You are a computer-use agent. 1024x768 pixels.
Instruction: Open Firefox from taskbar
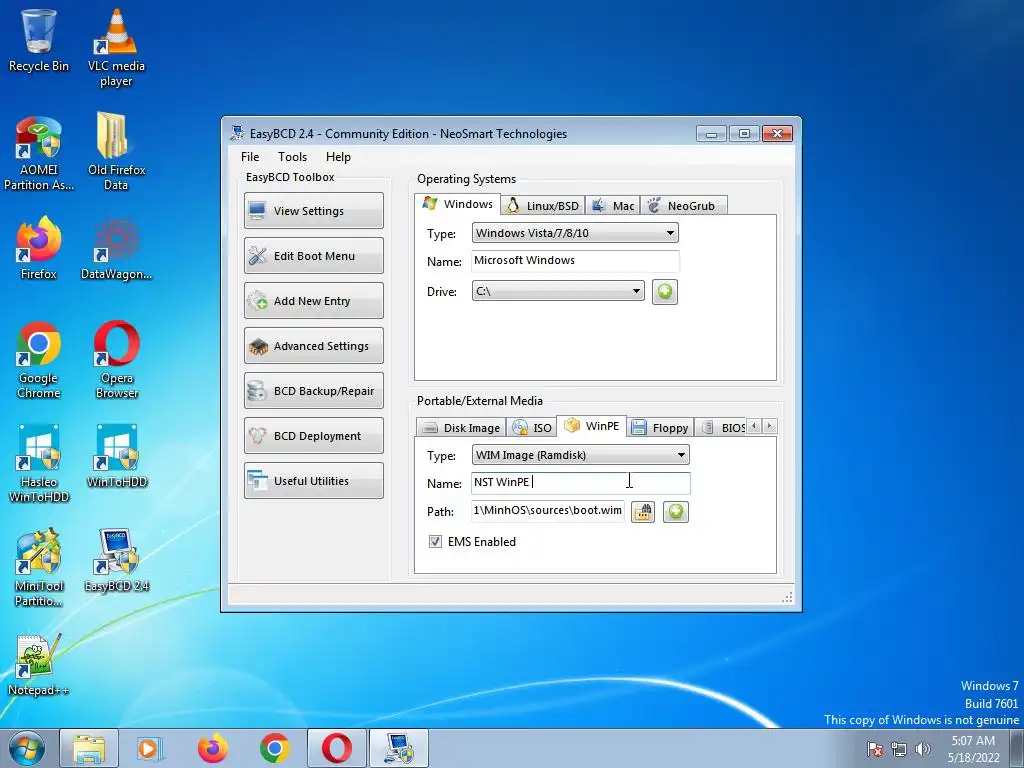pos(212,748)
